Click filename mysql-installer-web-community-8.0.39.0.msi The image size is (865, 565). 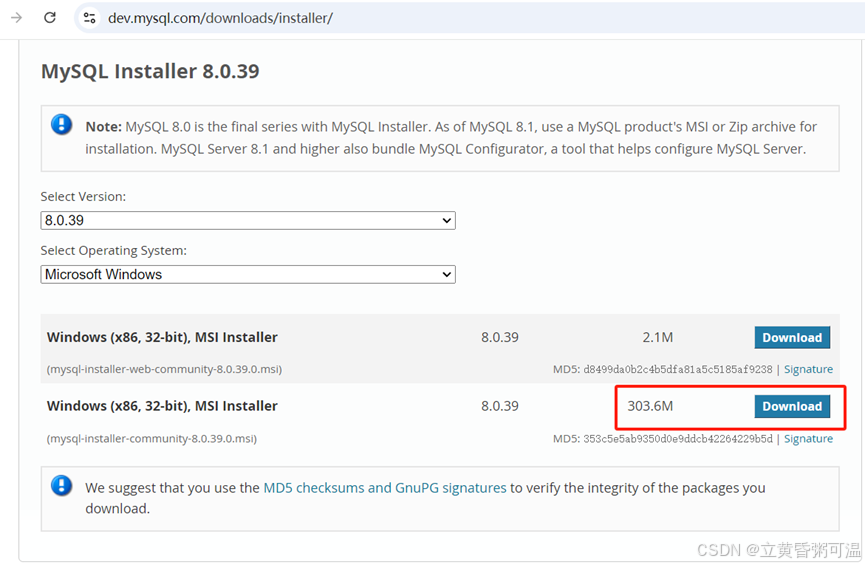click(x=164, y=369)
